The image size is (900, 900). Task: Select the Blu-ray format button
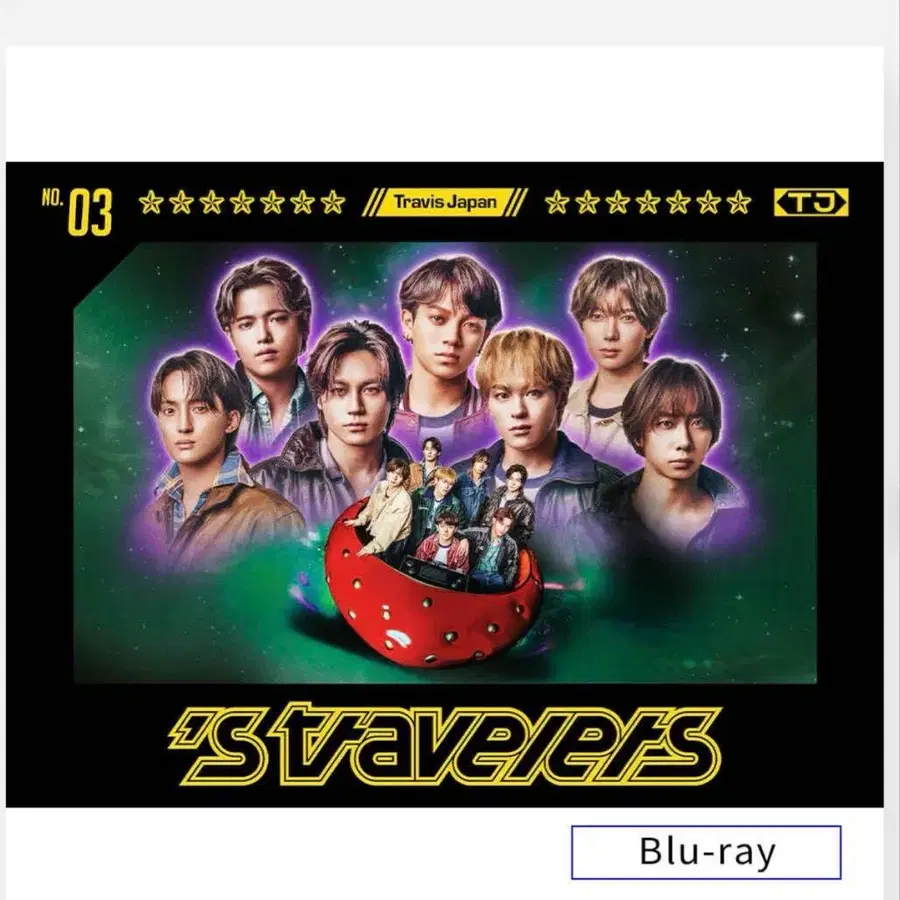(706, 852)
